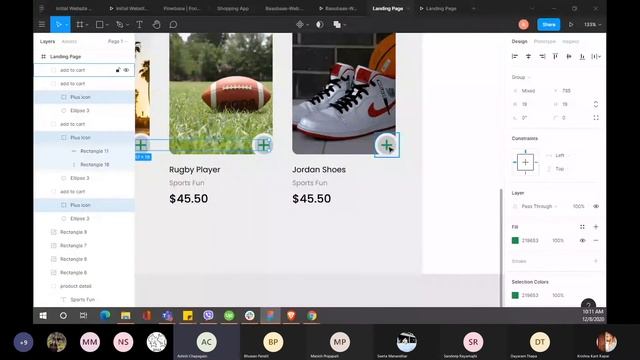The width and height of the screenshot is (640, 360).
Task: Click the Use as mask icon
Action: [320, 24]
